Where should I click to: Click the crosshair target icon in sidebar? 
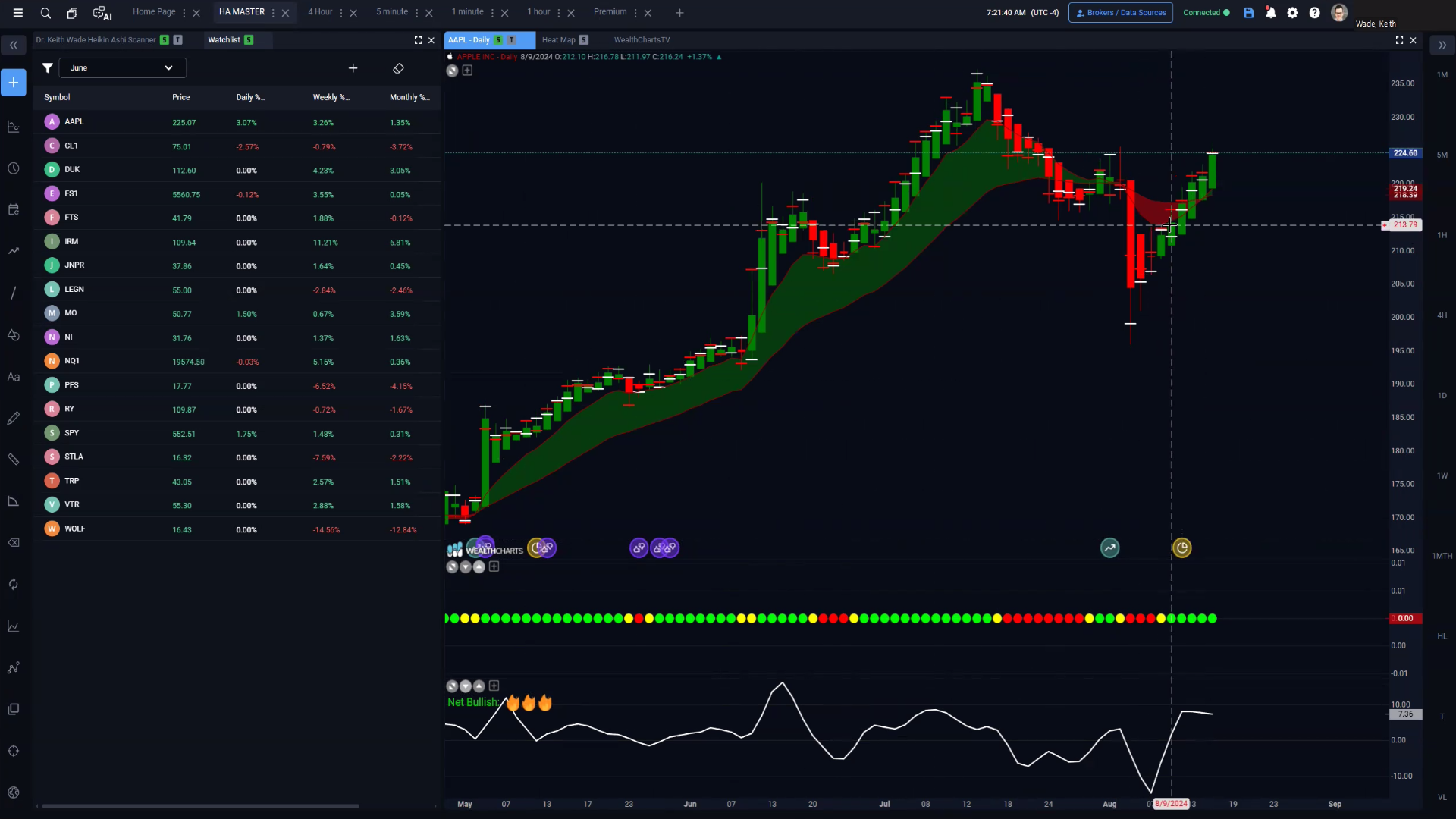point(14,751)
